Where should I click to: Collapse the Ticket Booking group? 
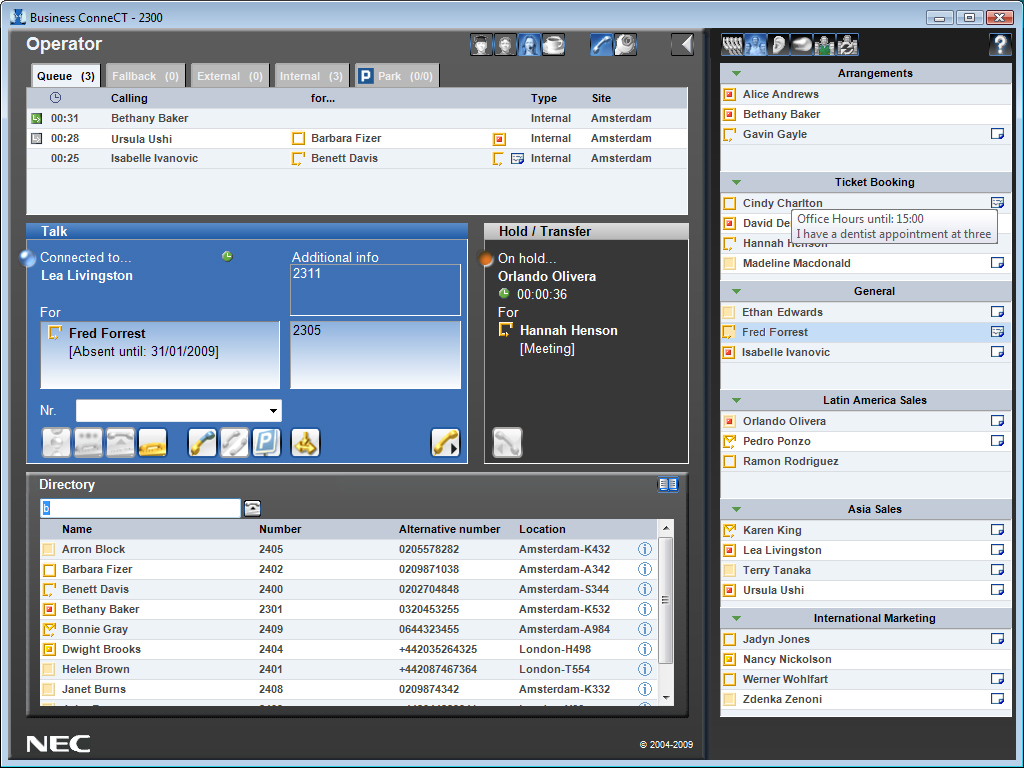pyautogui.click(x=737, y=182)
